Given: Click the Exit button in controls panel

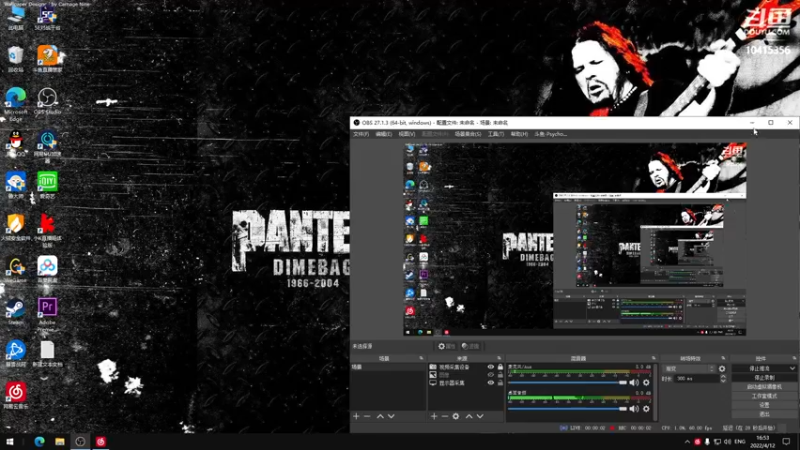Looking at the screenshot, I should point(764,414).
